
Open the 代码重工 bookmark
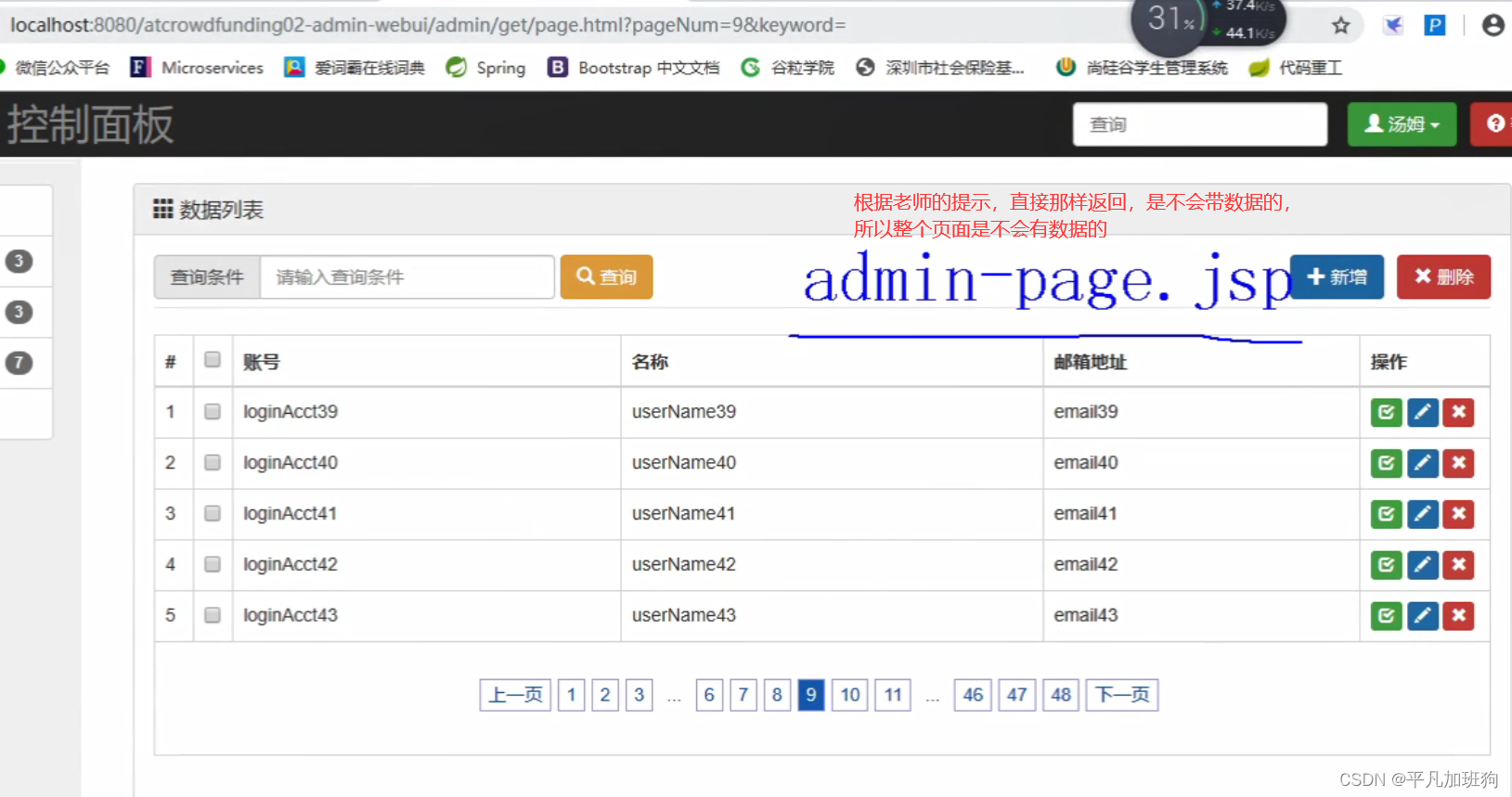point(1296,68)
